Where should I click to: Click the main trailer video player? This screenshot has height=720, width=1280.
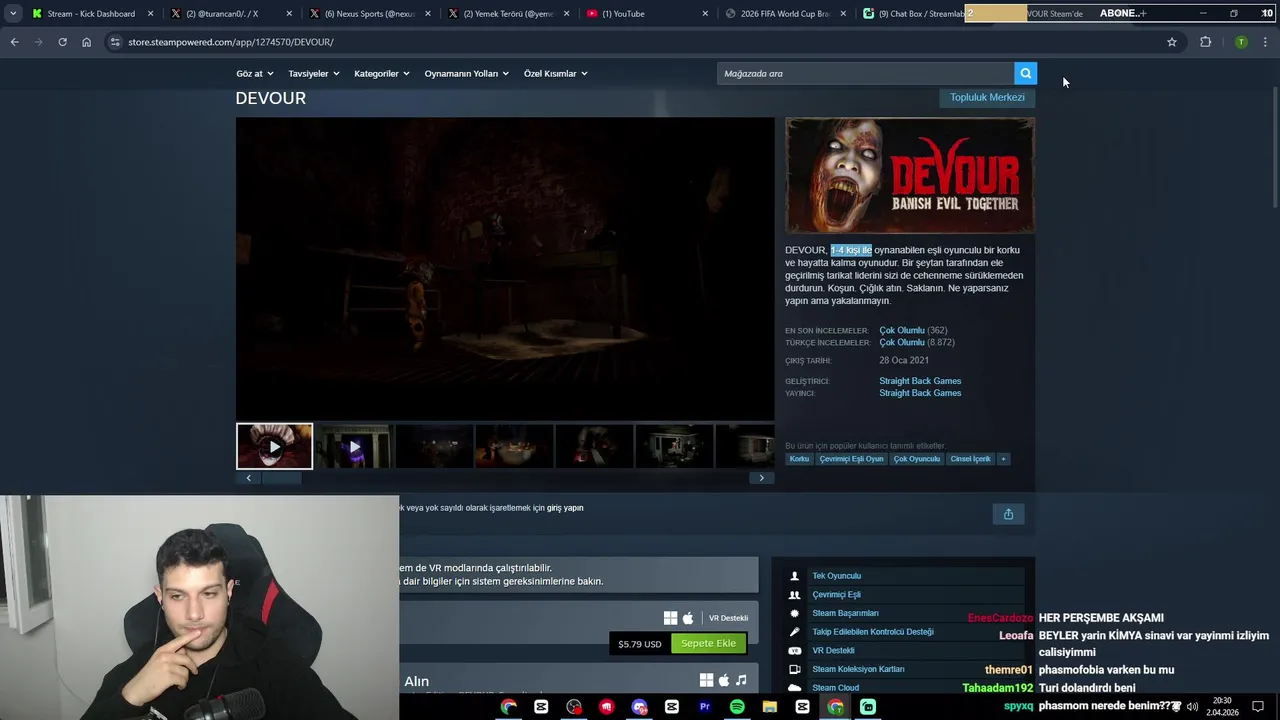505,268
